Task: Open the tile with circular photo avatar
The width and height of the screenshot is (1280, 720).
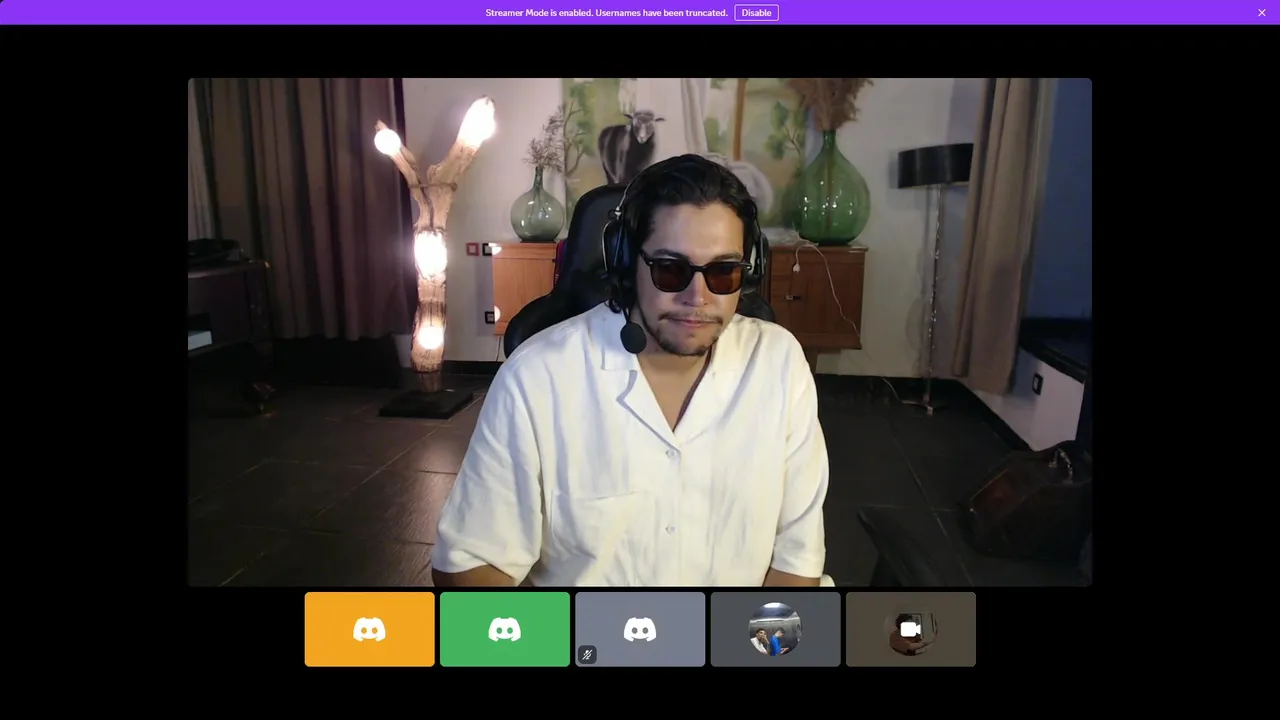Action: tap(775, 629)
